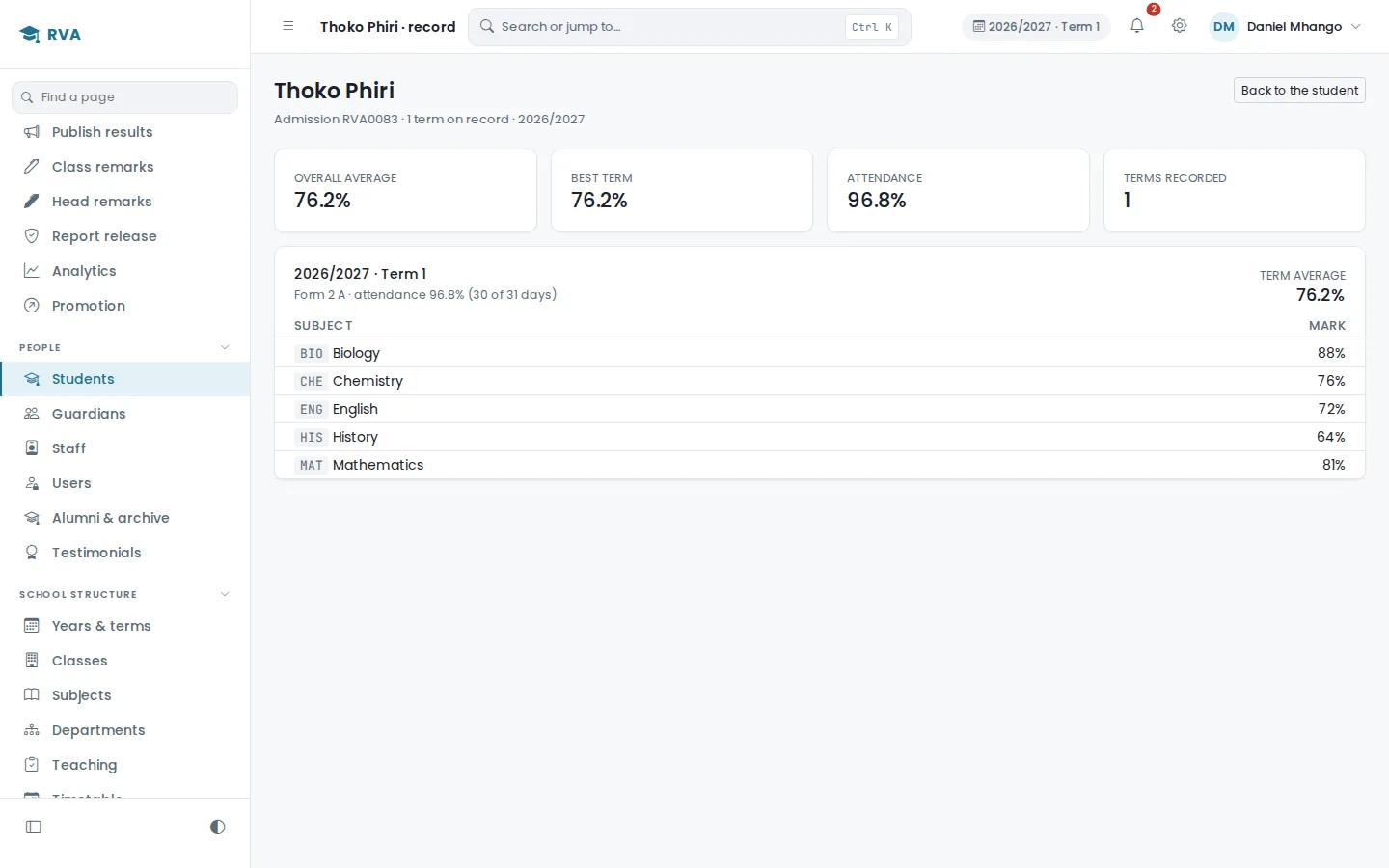Image resolution: width=1389 pixels, height=868 pixels.
Task: Click the Thoko Phiri page heading
Action: (335, 91)
